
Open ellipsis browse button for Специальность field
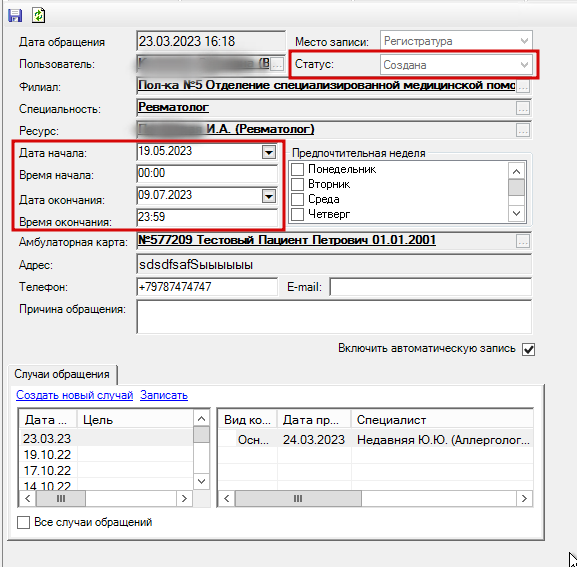[x=523, y=108]
